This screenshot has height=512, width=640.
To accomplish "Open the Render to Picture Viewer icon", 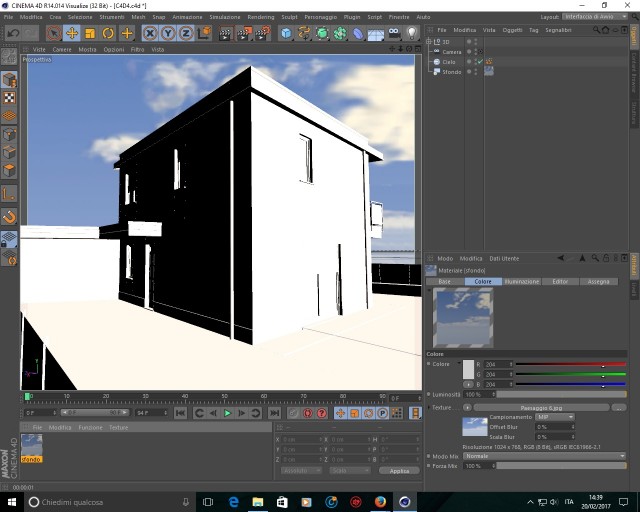I will click(244, 33).
